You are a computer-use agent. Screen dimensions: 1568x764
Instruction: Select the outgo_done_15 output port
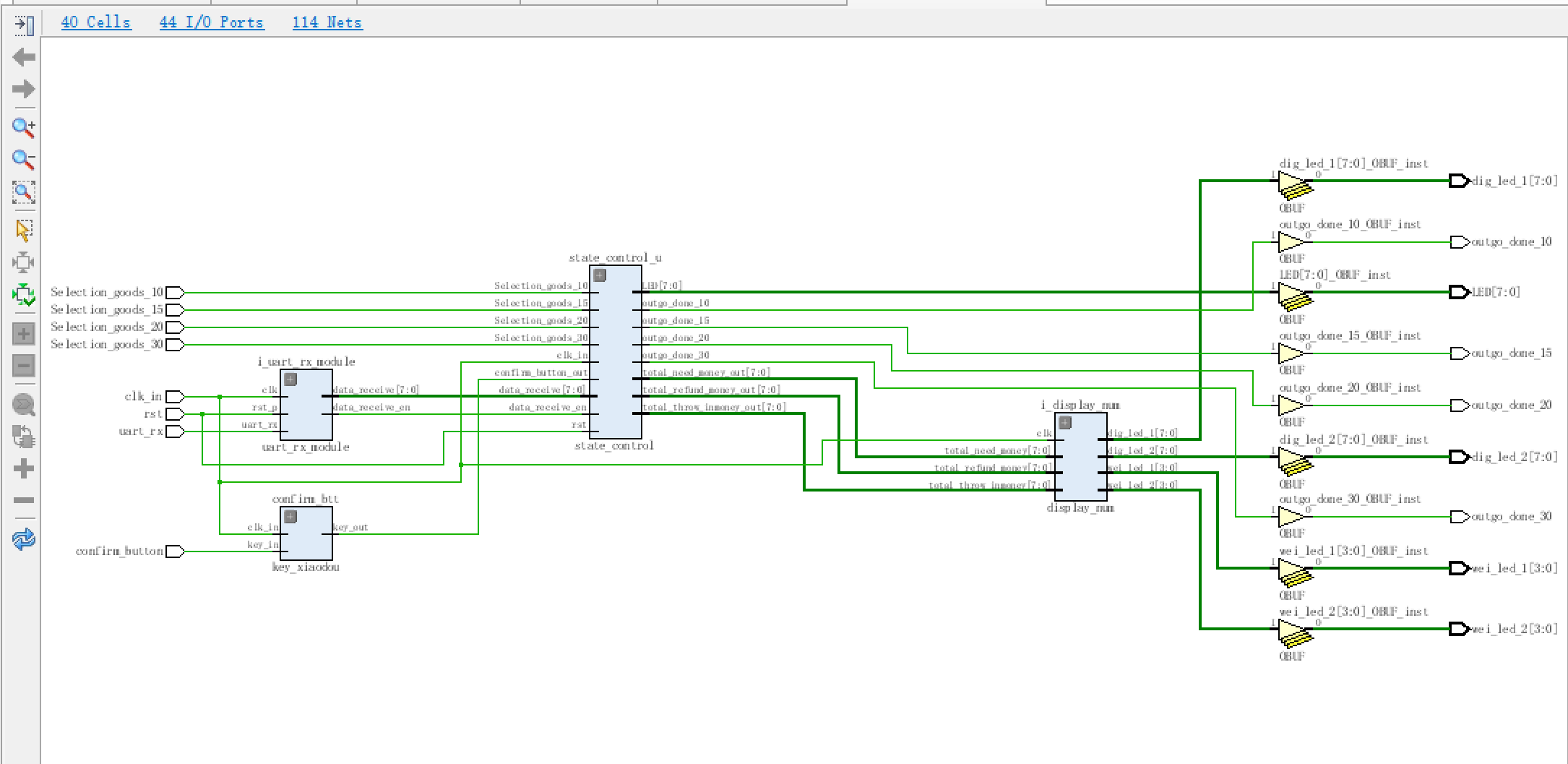click(x=1460, y=353)
